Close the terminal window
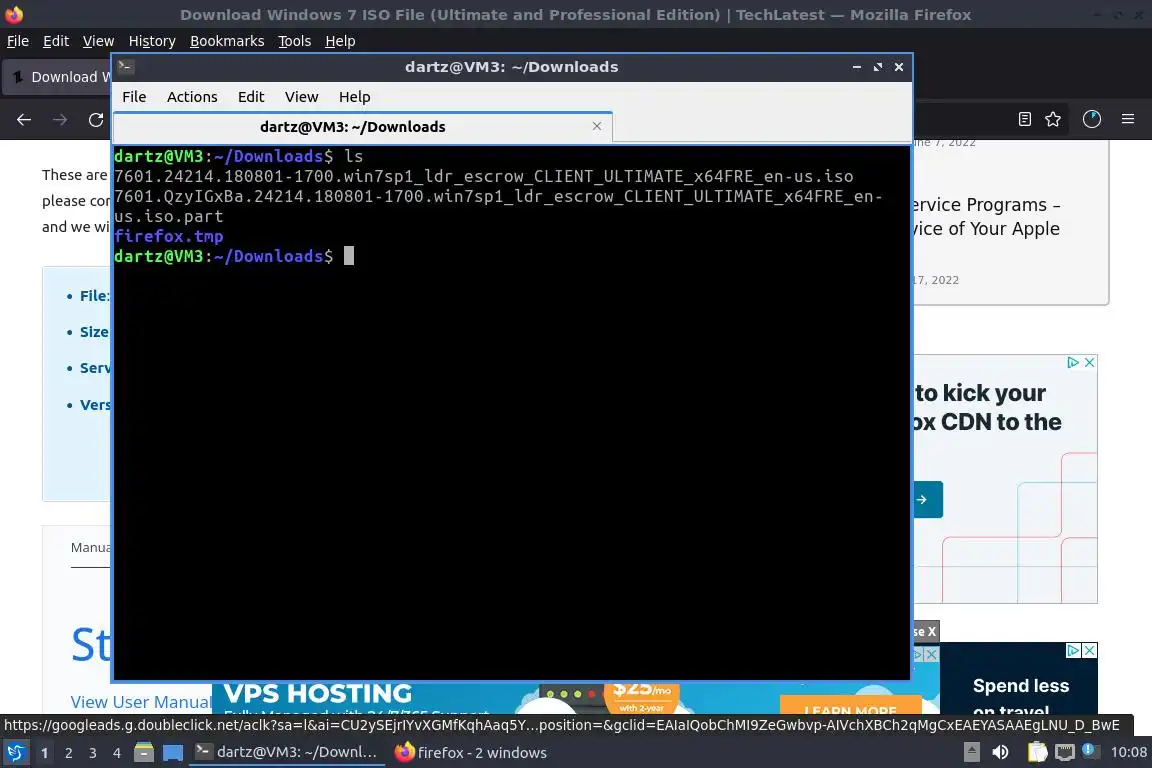Viewport: 1152px width, 768px height. coord(899,67)
